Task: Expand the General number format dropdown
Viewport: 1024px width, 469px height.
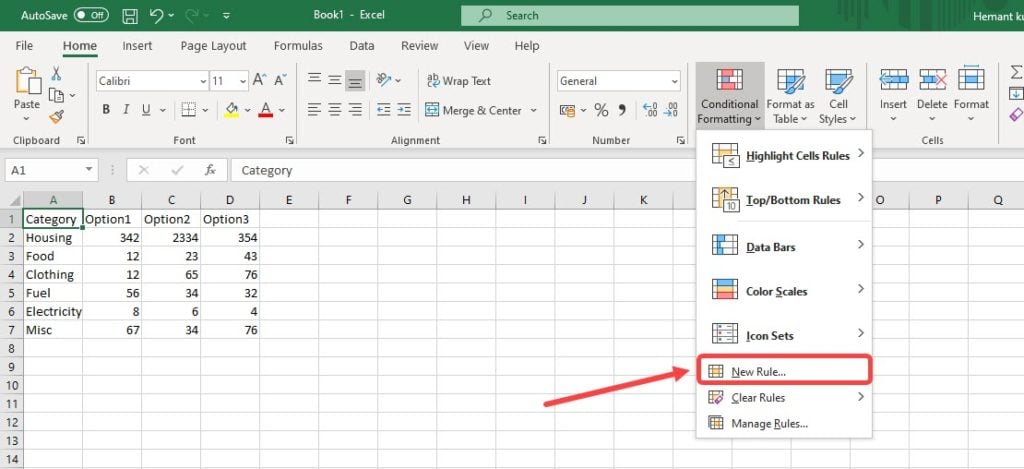Action: coord(671,81)
